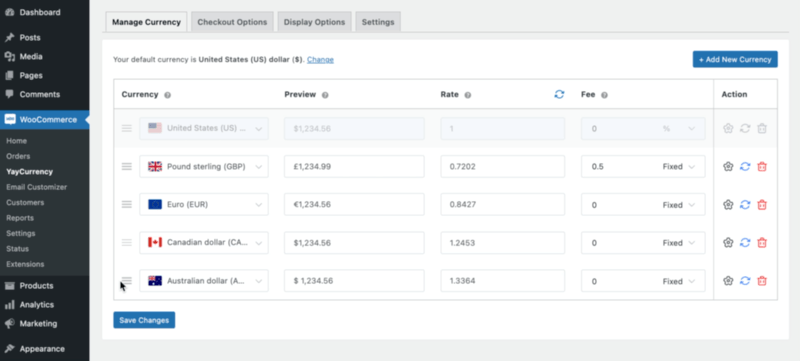Screen dimensions: 800x361
Task: Delete the Australian dollar currency
Action: click(762, 280)
